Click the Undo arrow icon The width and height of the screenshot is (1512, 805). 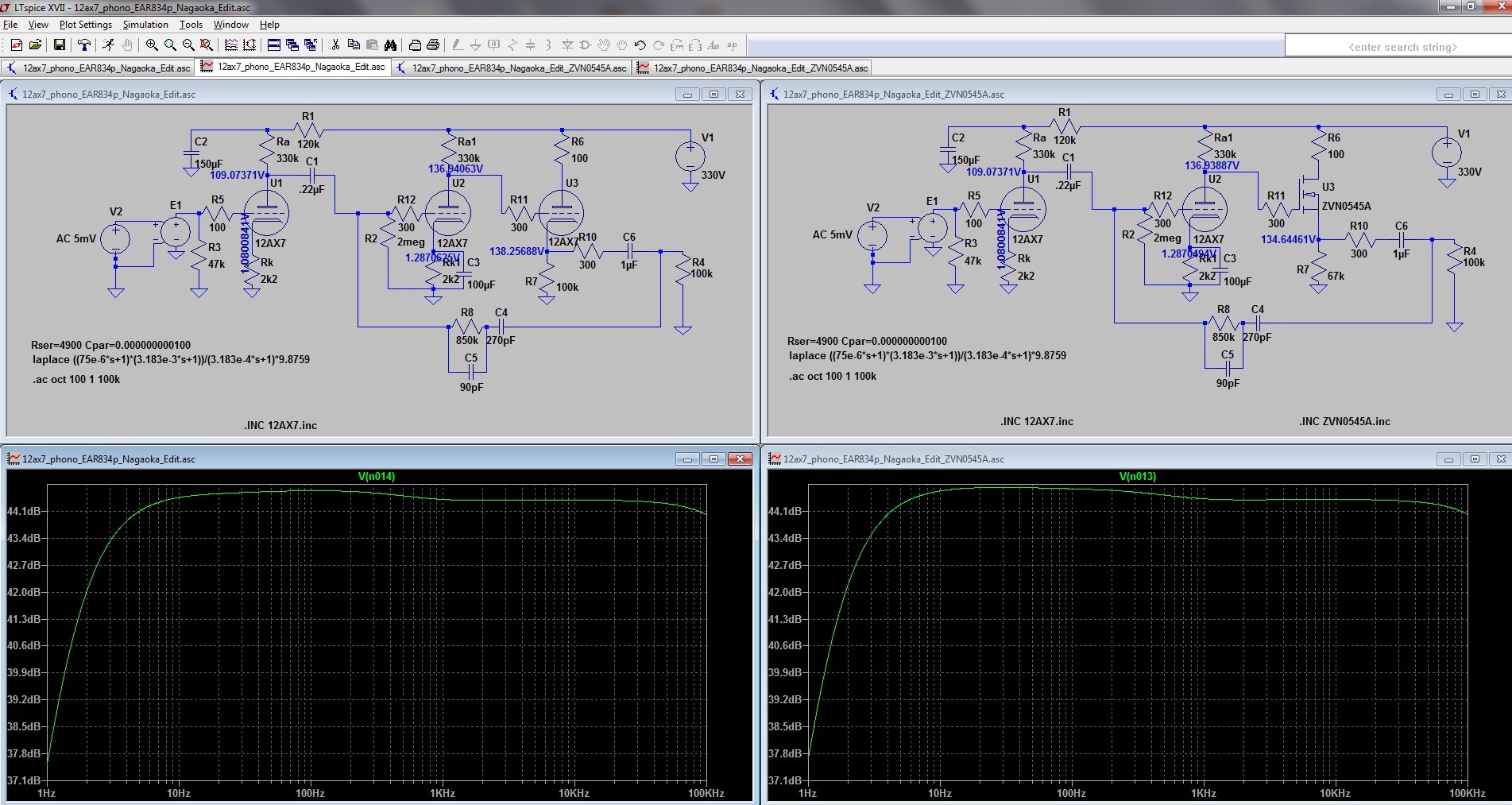(x=640, y=45)
